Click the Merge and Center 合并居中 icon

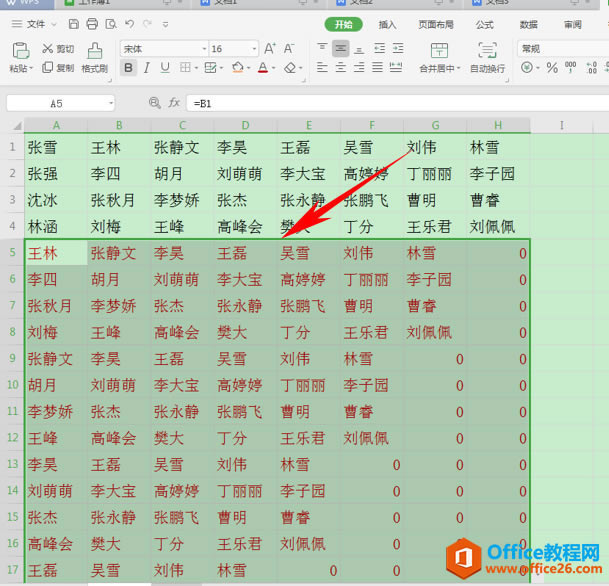(x=439, y=50)
